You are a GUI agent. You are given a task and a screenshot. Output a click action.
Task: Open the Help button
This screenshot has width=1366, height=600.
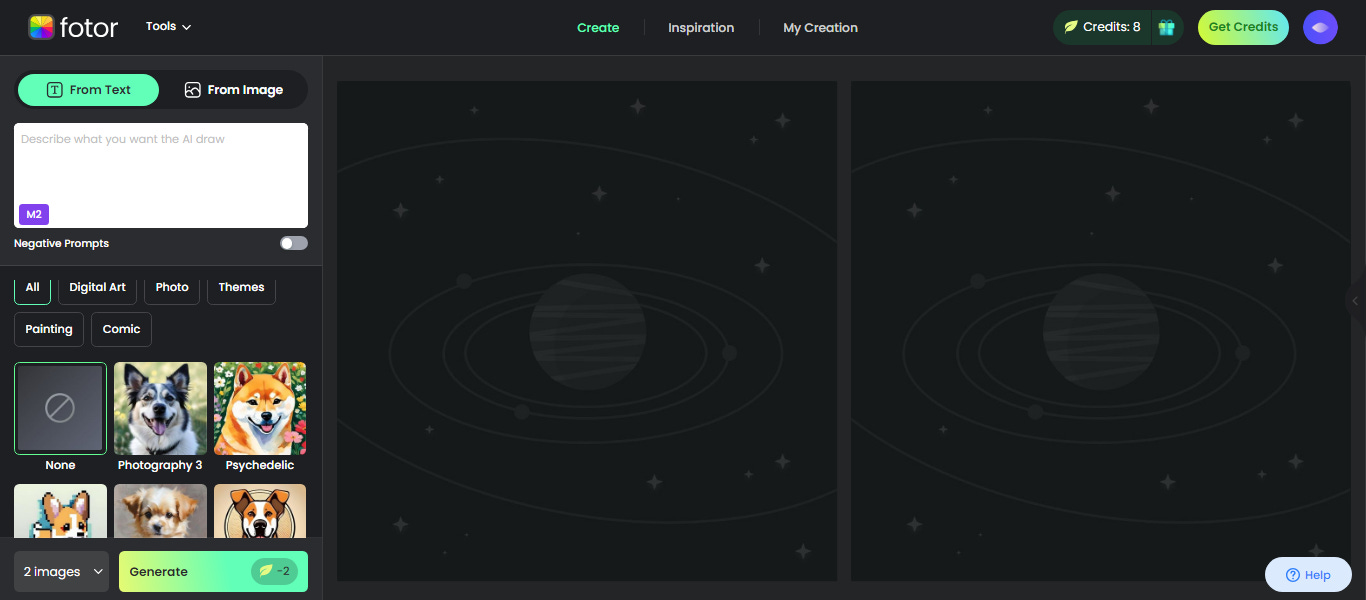(x=1308, y=575)
